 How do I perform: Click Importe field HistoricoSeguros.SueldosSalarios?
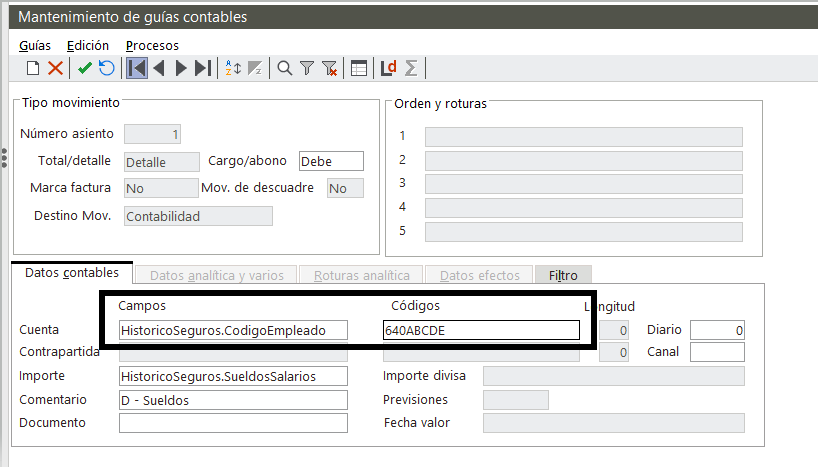point(233,376)
